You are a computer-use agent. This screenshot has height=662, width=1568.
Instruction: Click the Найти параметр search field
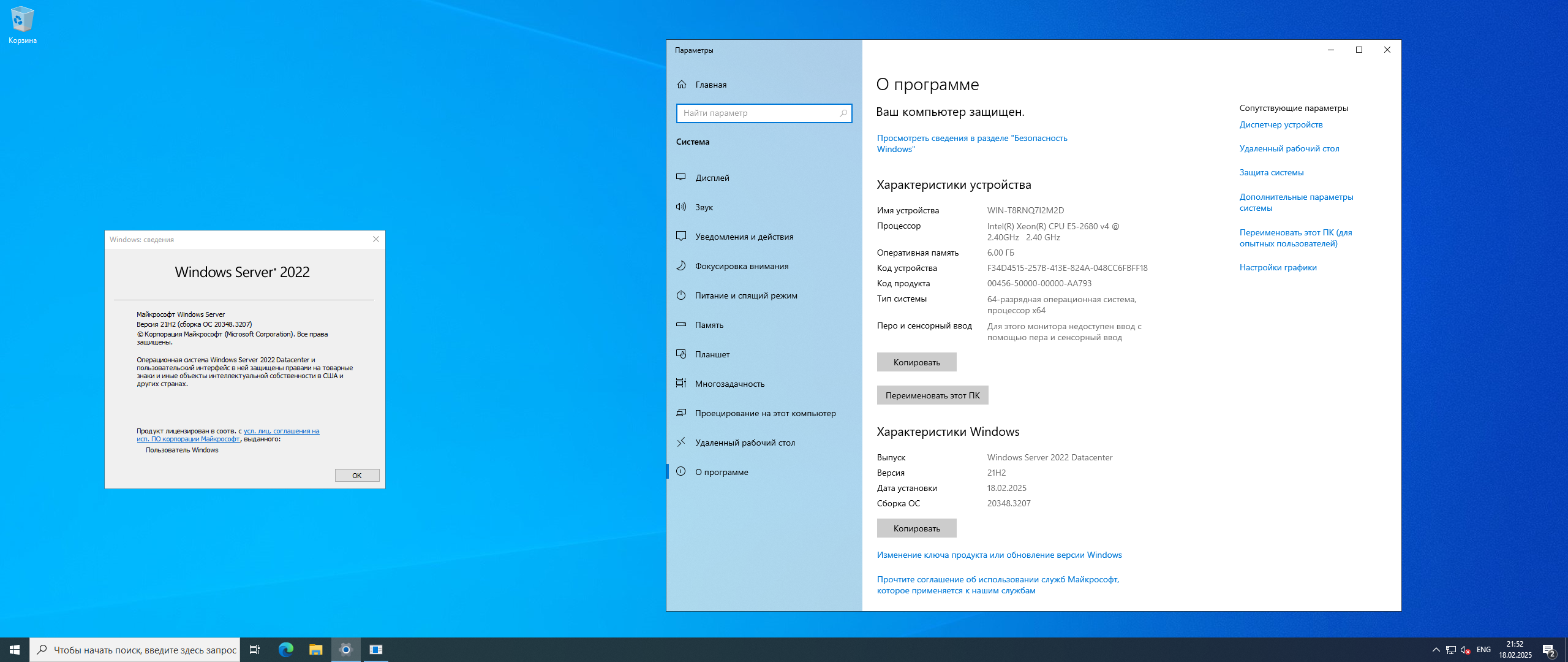[764, 113]
